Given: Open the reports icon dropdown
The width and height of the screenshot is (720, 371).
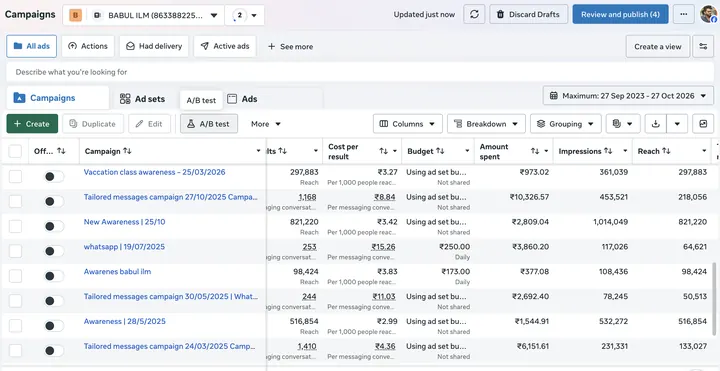Looking at the screenshot, I should [x=623, y=124].
